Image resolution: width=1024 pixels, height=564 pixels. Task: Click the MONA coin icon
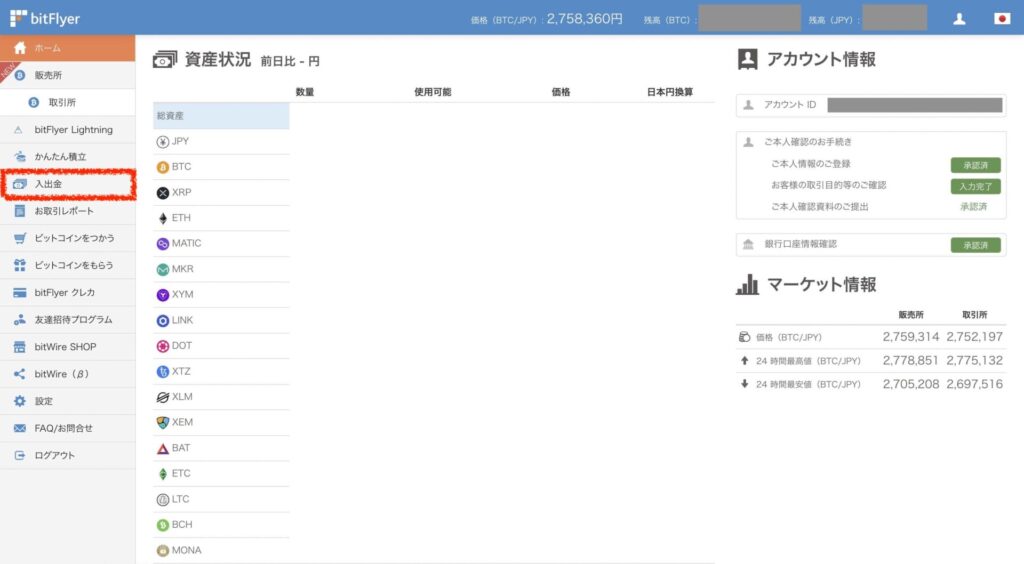pos(163,550)
